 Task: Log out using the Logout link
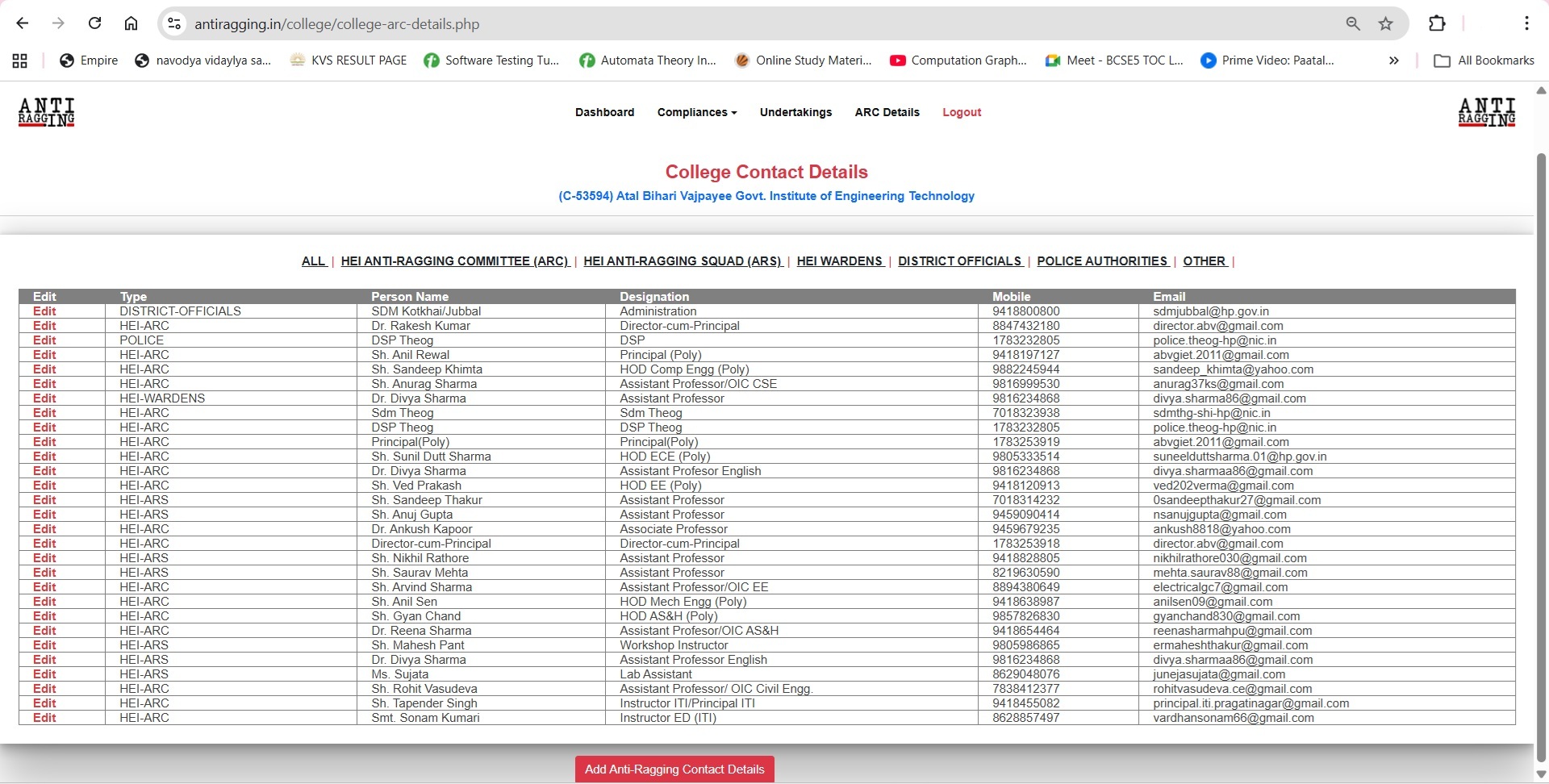[962, 112]
